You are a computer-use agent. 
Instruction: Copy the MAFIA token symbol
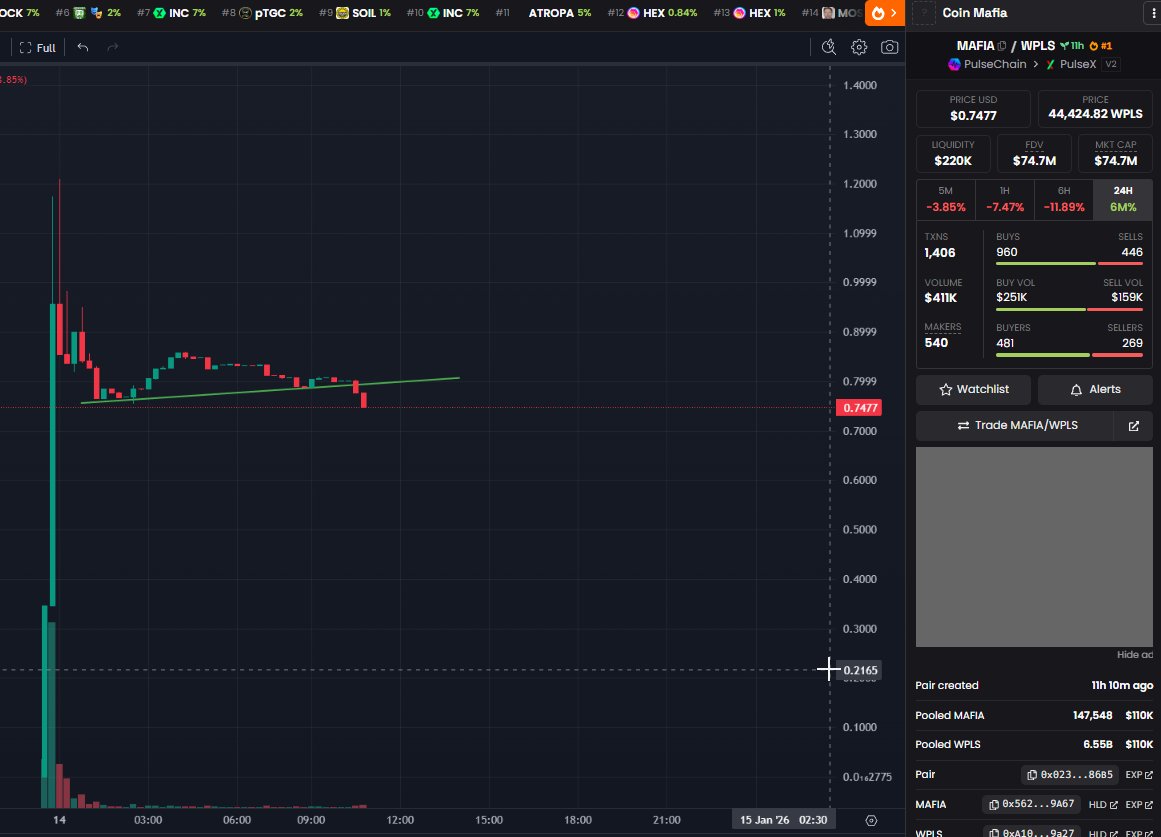pos(1002,46)
